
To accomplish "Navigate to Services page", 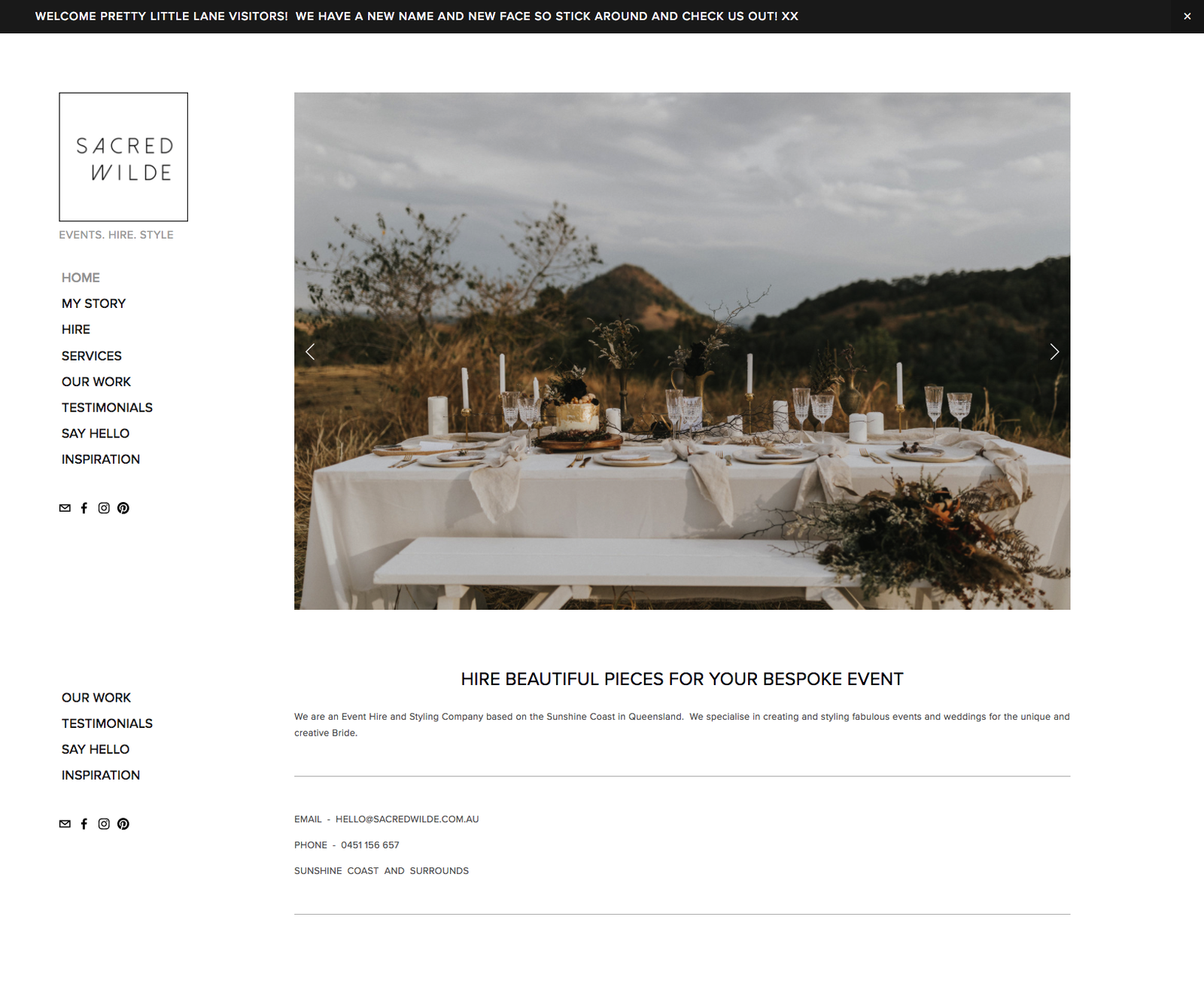I will [x=92, y=356].
